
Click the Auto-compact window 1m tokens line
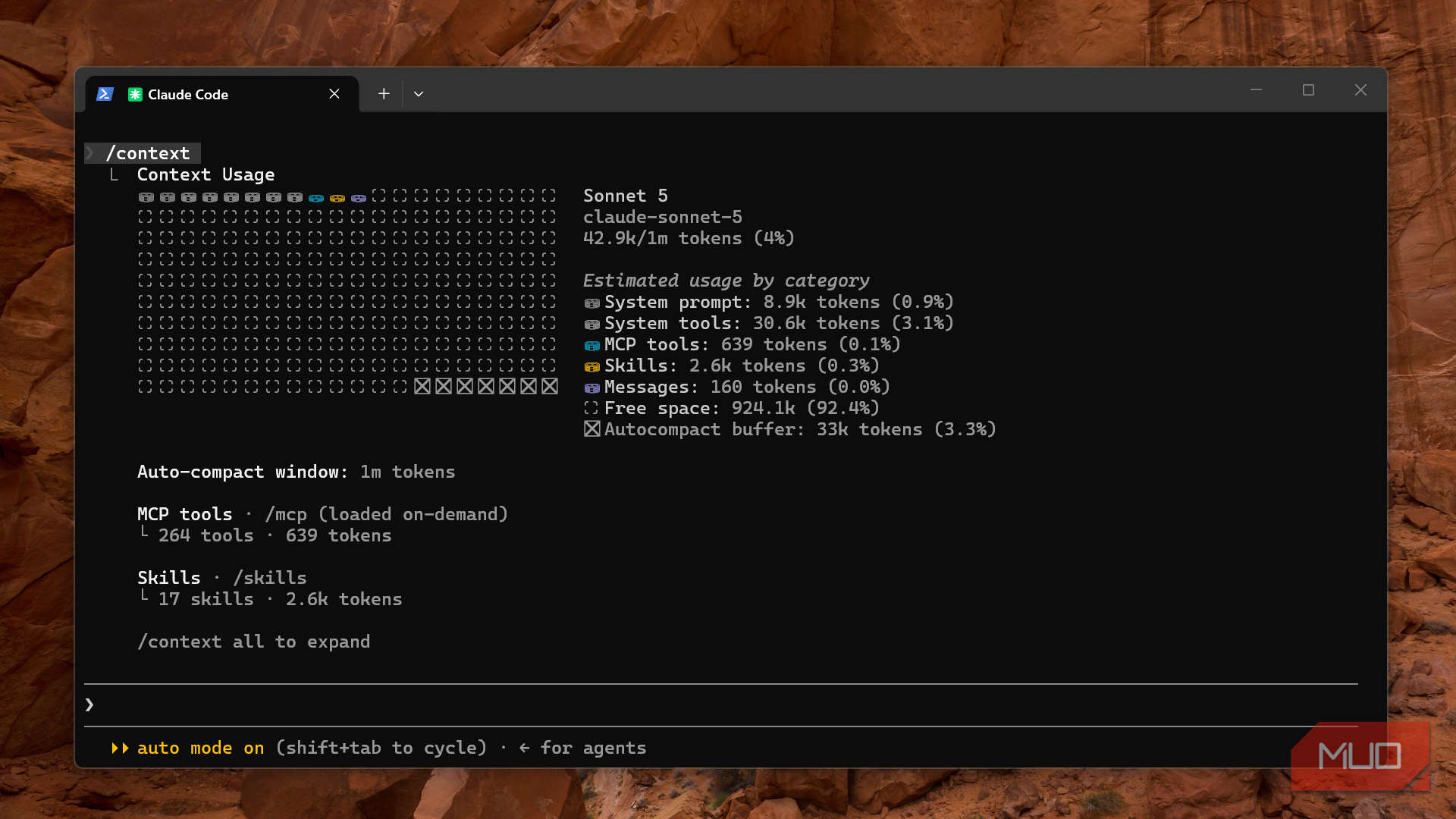[x=297, y=472]
